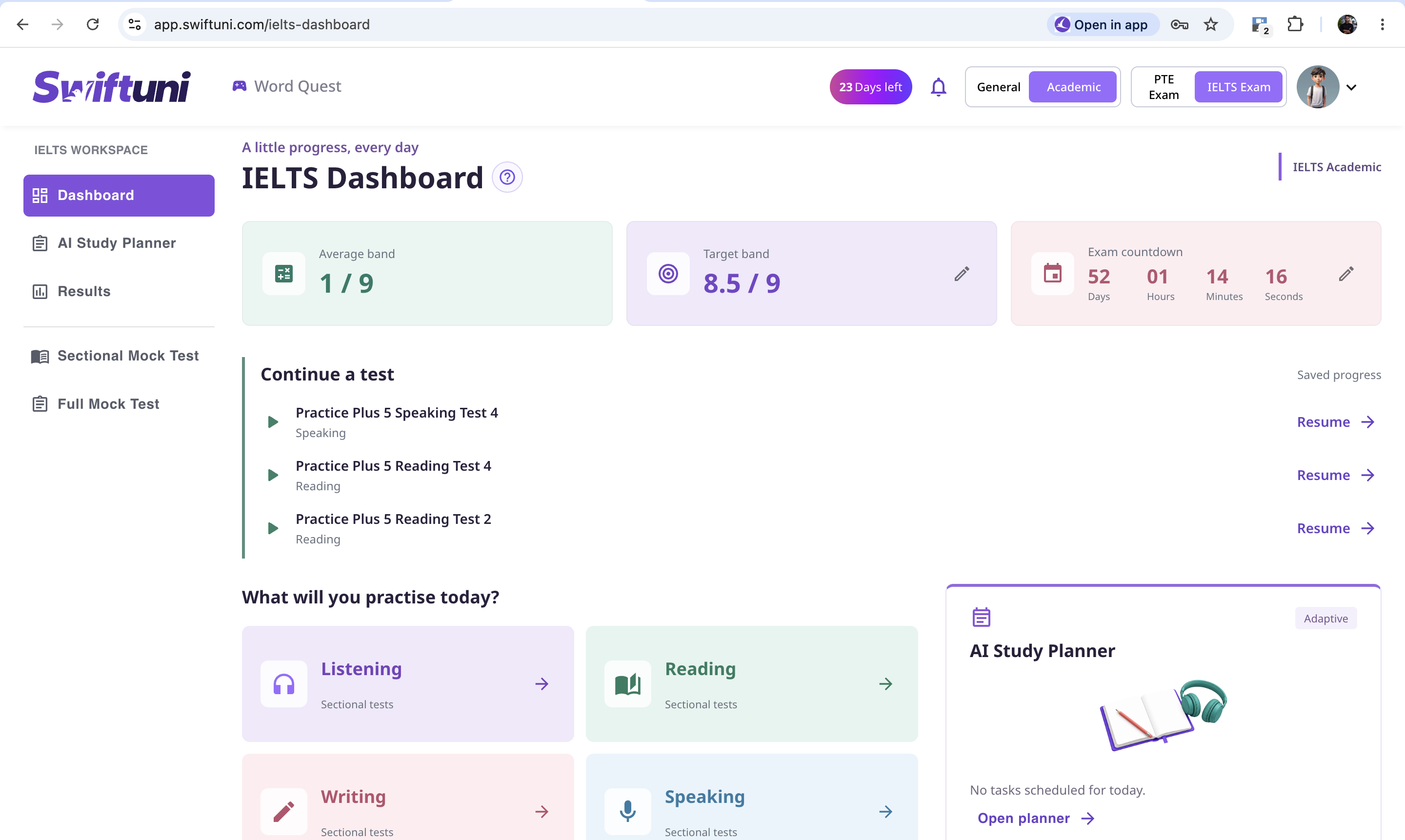Click the browser back arrow
The height and width of the screenshot is (840, 1405).
[22, 24]
